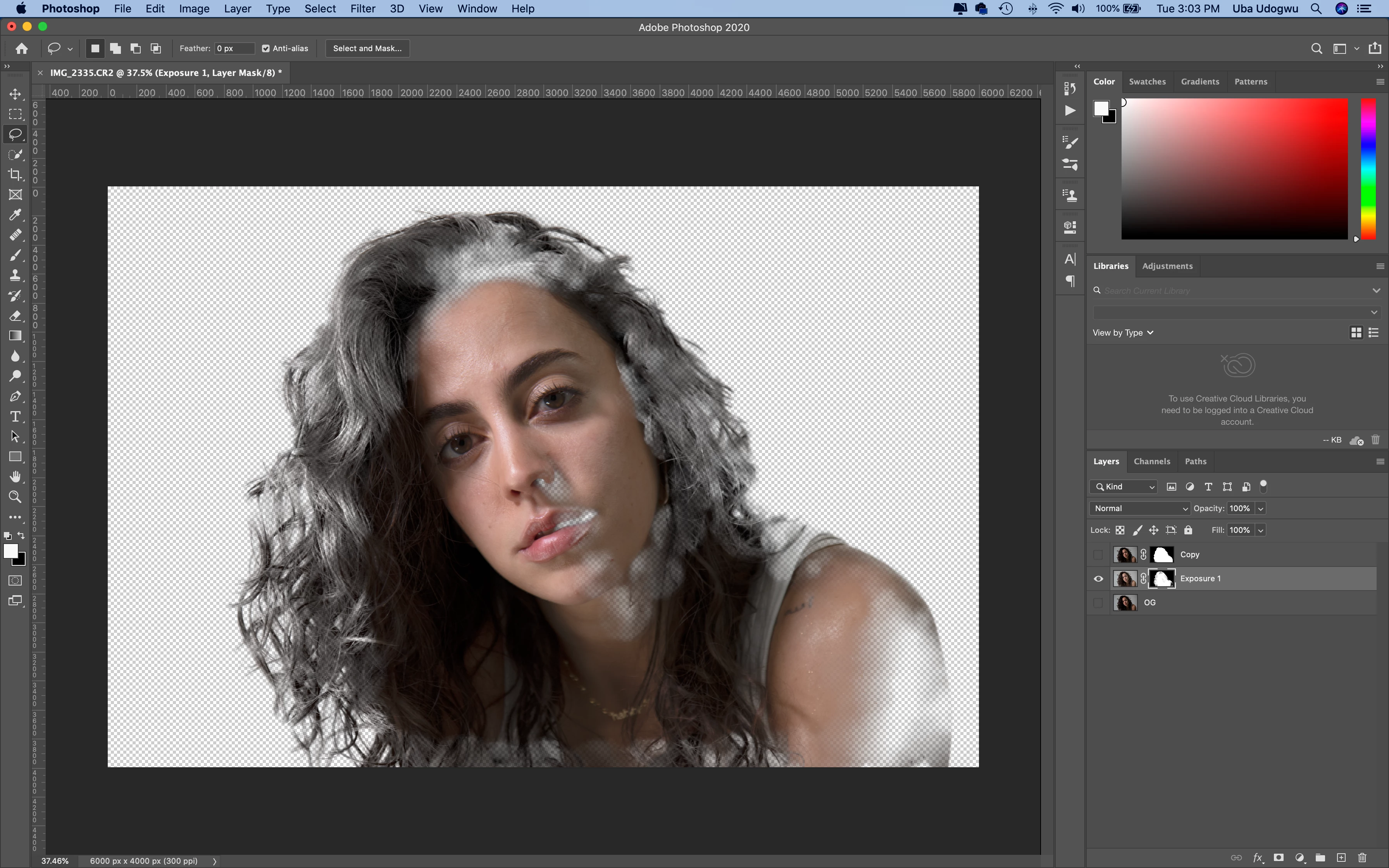Select the Gradient tool

pos(16,336)
